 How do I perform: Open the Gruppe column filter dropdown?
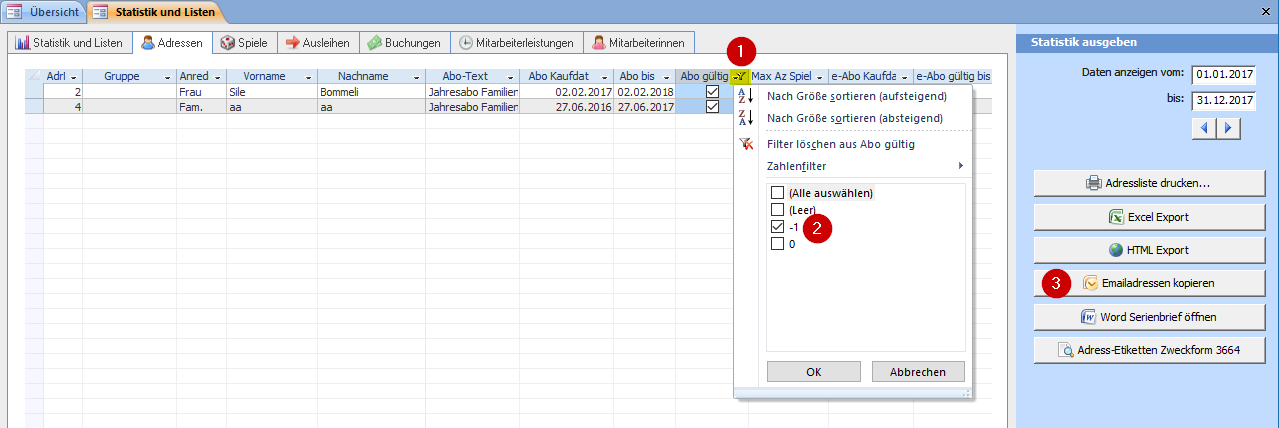[167, 77]
